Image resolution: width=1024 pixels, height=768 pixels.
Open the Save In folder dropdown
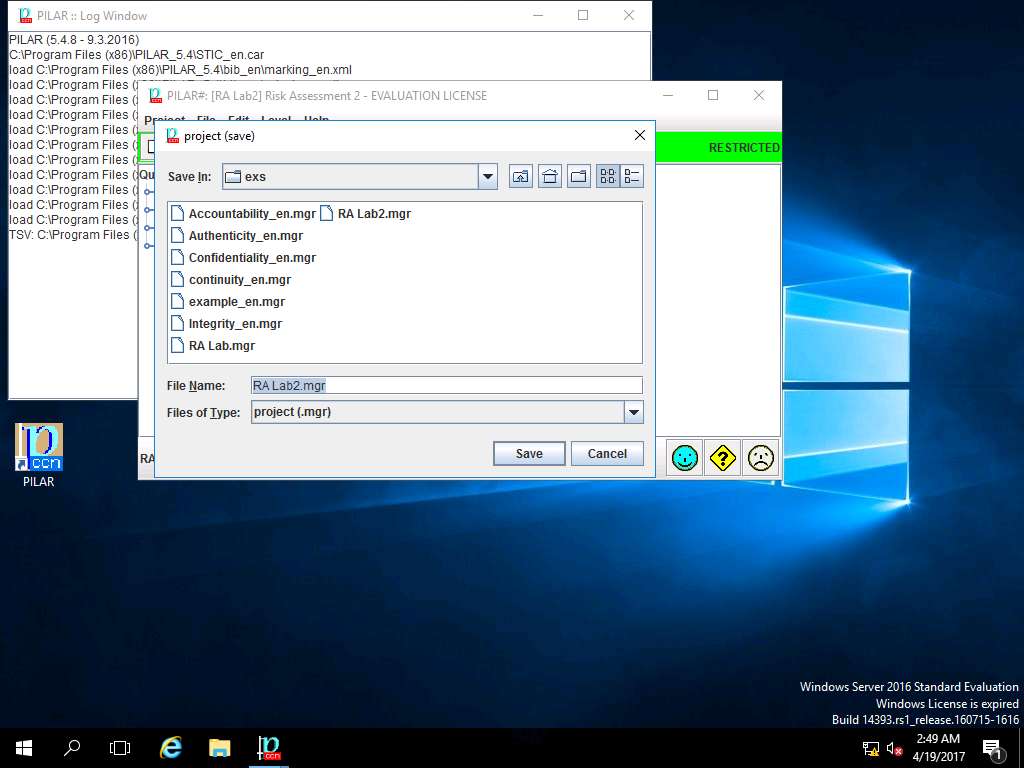coord(487,176)
